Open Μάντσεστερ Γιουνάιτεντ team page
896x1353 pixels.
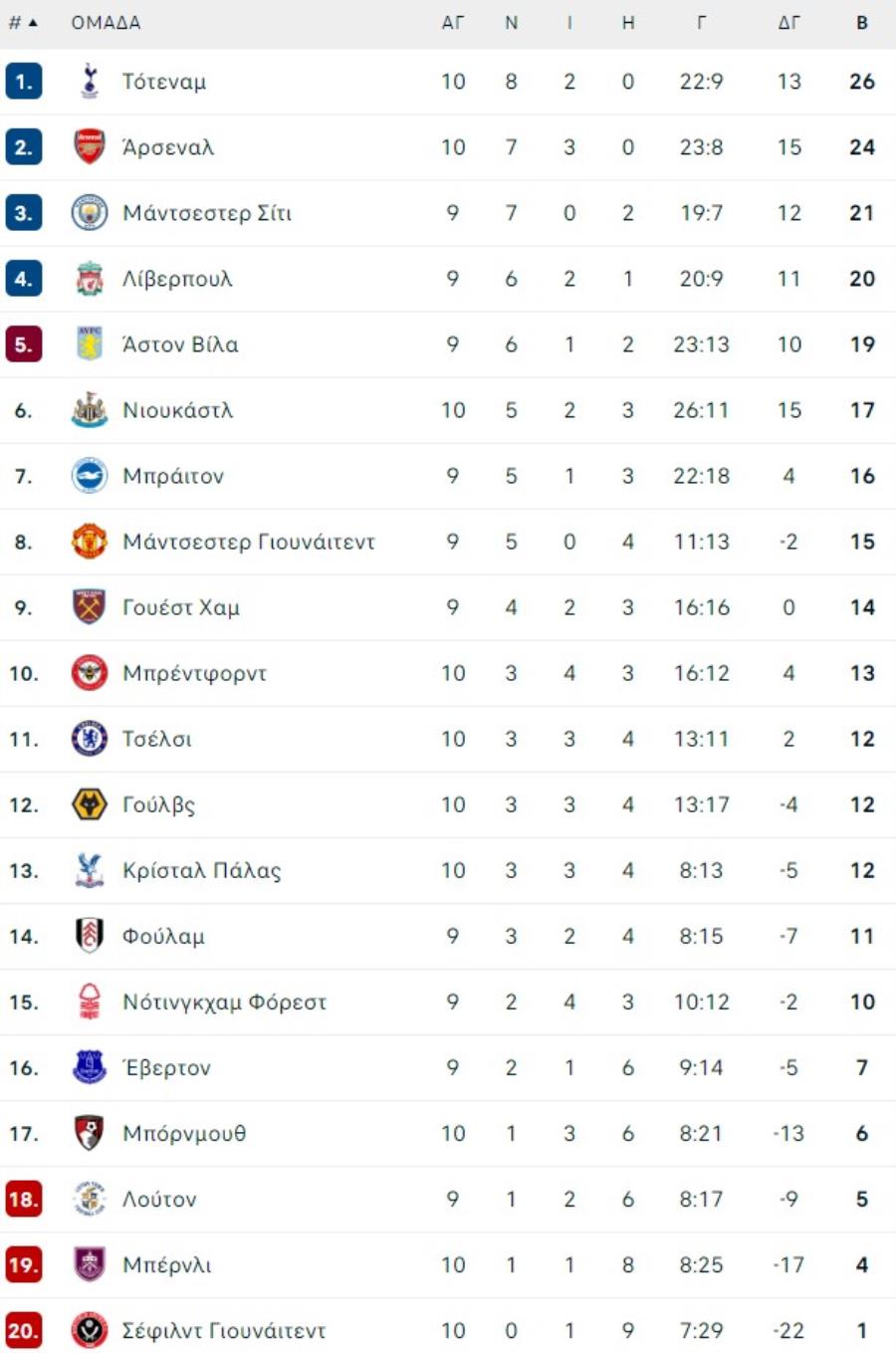point(249,542)
